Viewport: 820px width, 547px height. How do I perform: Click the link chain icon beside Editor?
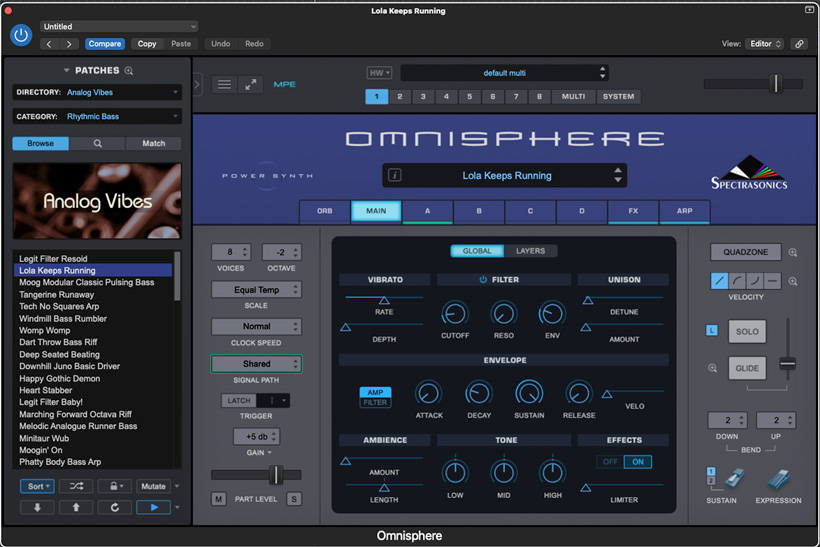[799, 44]
